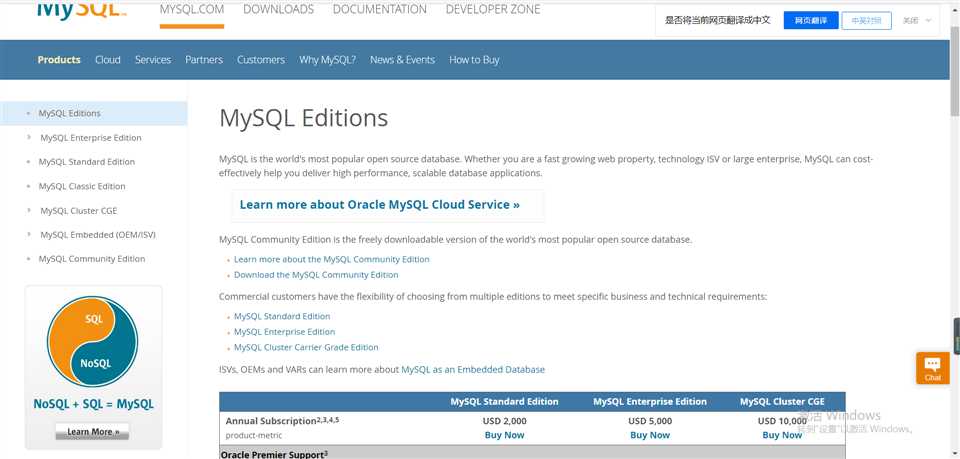Select Why MySQL? in the navigation bar
The width and height of the screenshot is (960, 459).
(328, 59)
